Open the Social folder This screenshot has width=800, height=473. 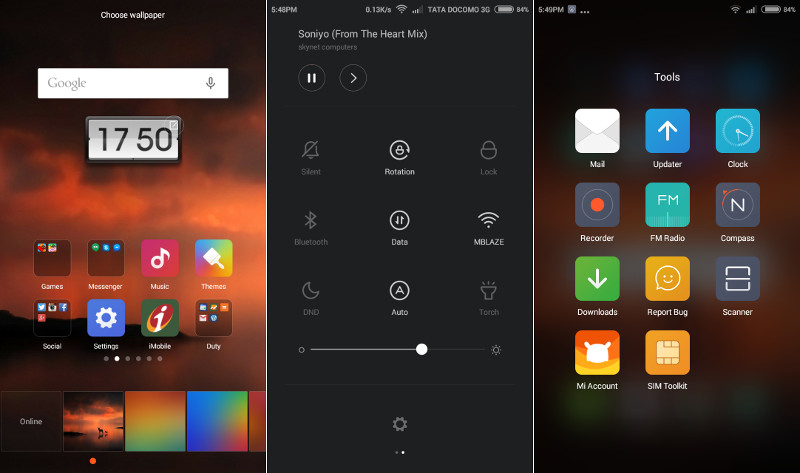52,318
